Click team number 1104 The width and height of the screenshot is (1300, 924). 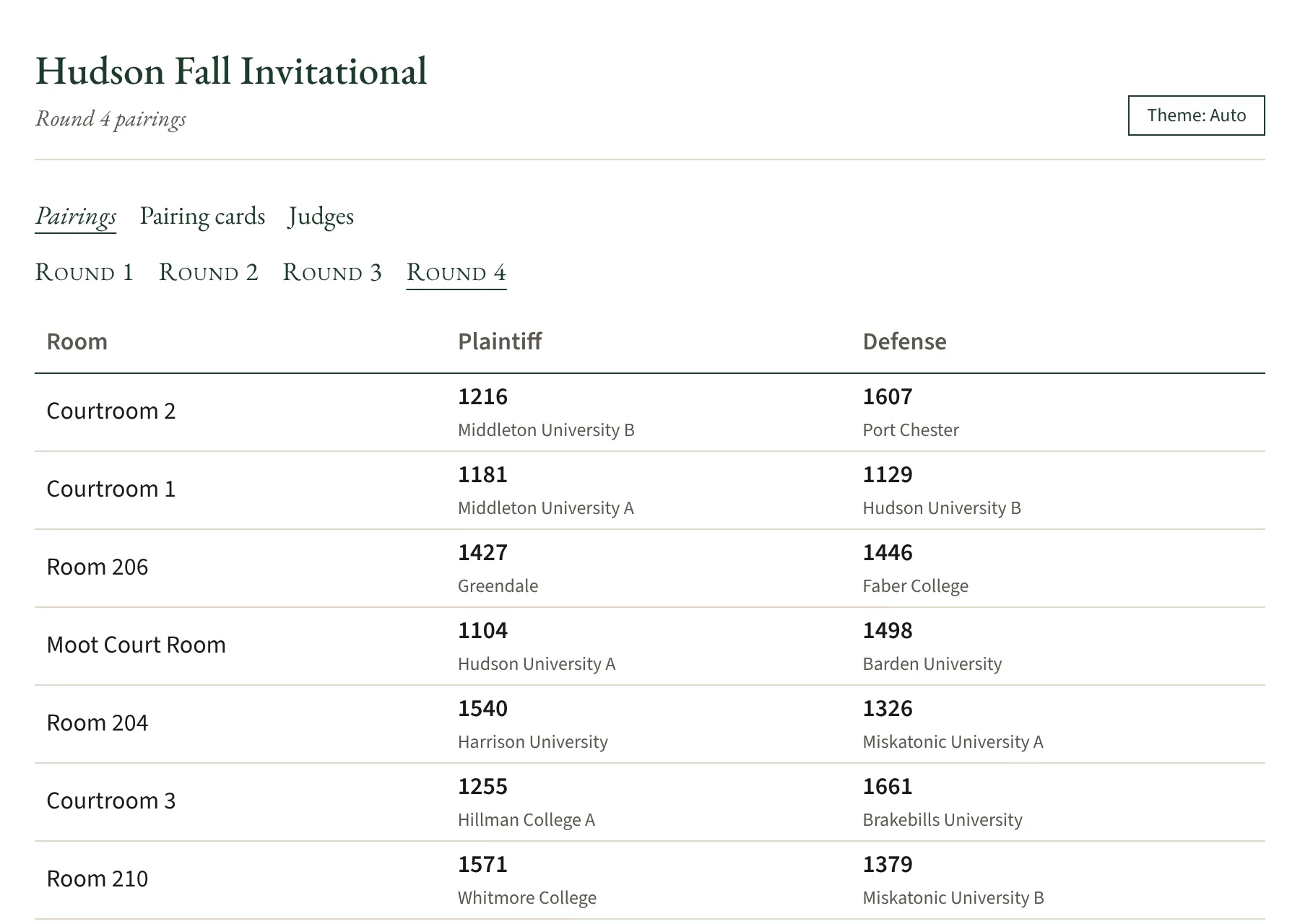pyautogui.click(x=483, y=630)
